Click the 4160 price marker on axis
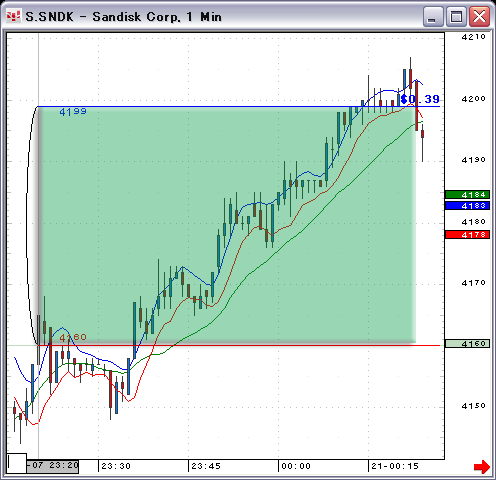 point(467,343)
